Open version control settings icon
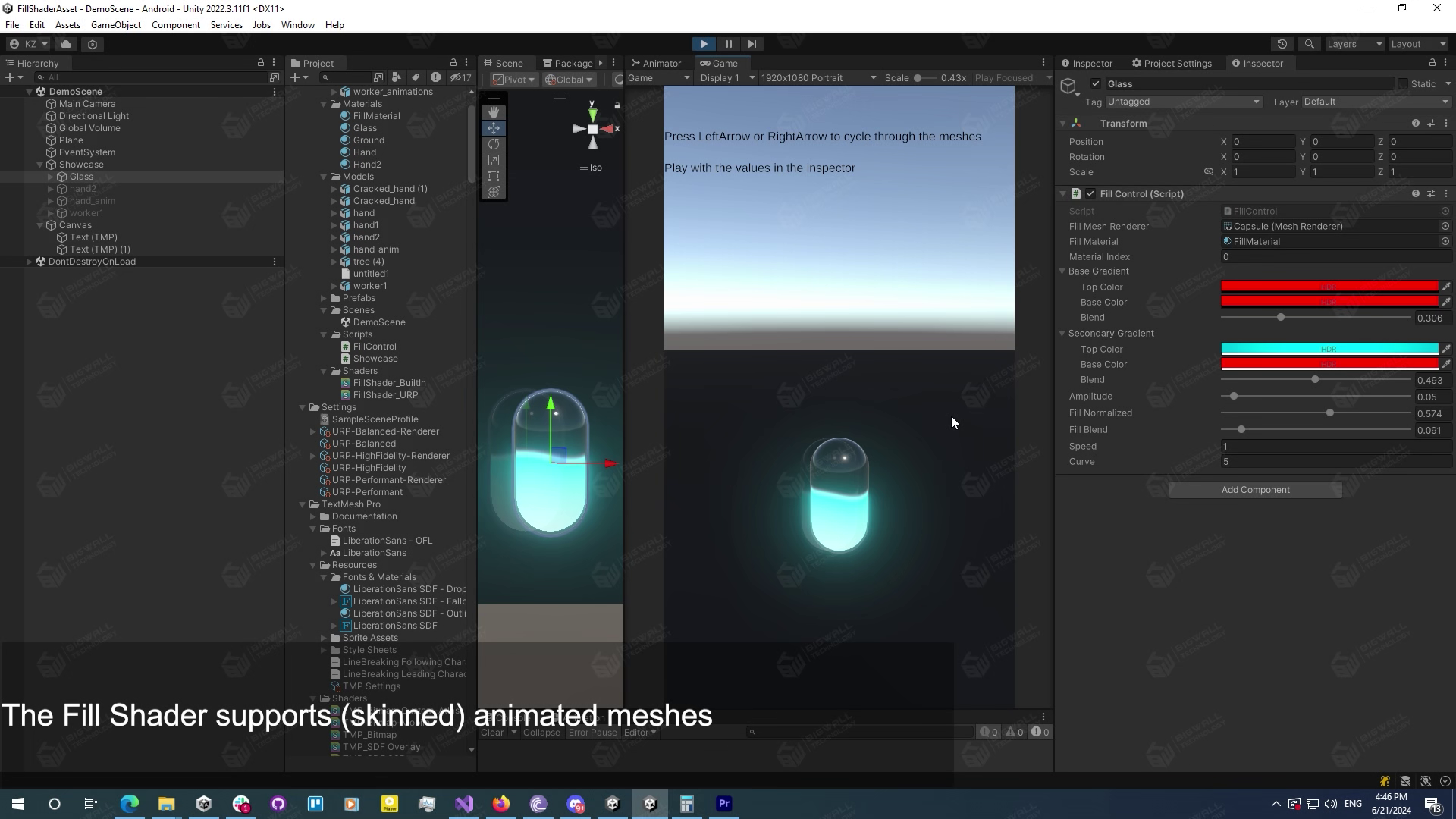 93,44
